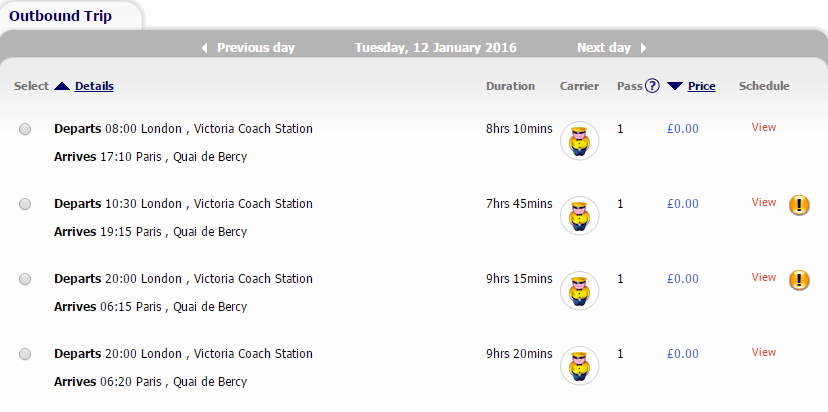Screen dimensions: 828x412
Task: Click warning icon on 9hrs 15mins trip
Action: (799, 280)
